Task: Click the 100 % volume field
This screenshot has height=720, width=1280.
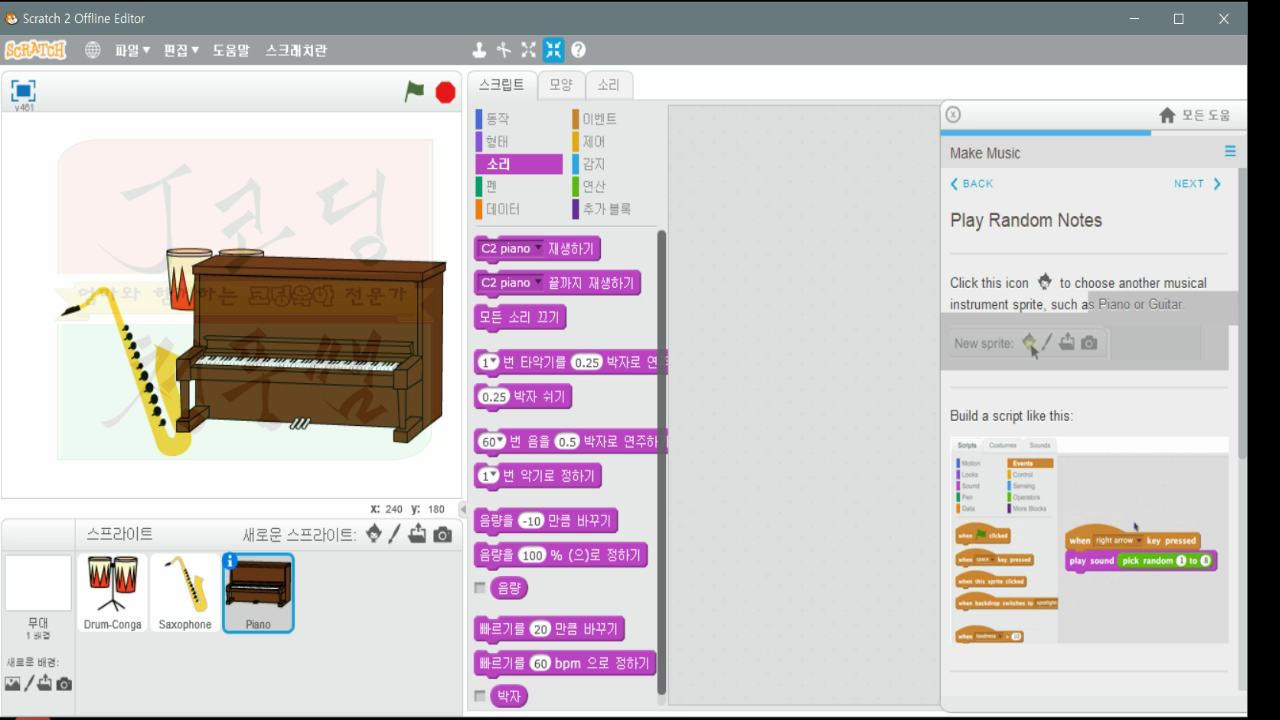Action: coord(532,555)
